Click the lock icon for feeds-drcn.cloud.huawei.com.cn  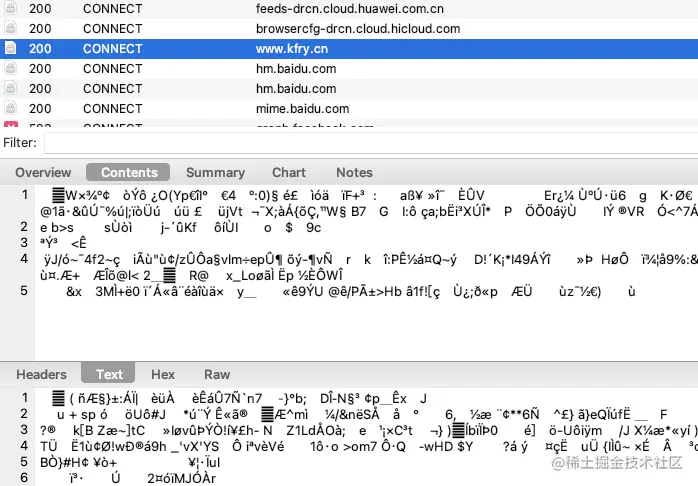point(11,8)
